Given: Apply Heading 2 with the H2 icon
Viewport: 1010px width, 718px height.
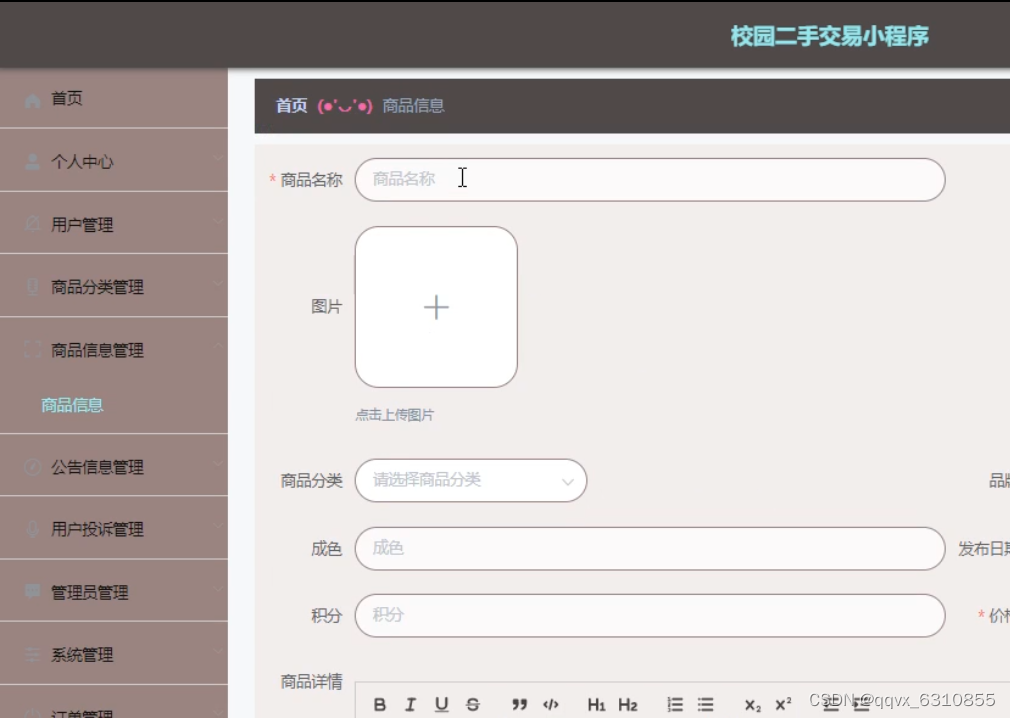Looking at the screenshot, I should click(x=628, y=705).
